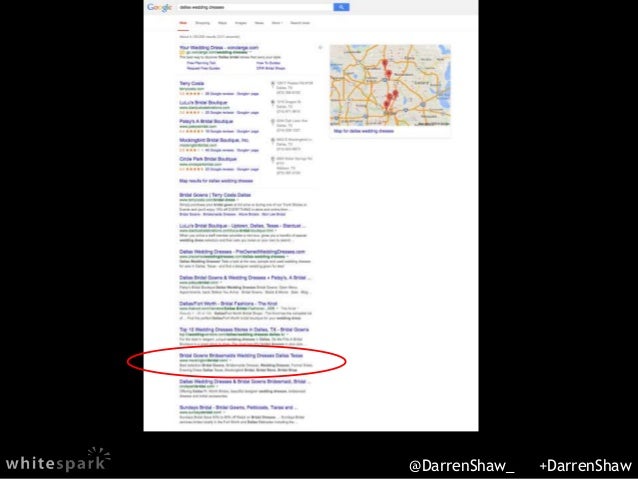The height and width of the screenshot is (479, 638).
Task: Open Google reviews for Circle Park Bridal Boutique
Action: coord(219,169)
